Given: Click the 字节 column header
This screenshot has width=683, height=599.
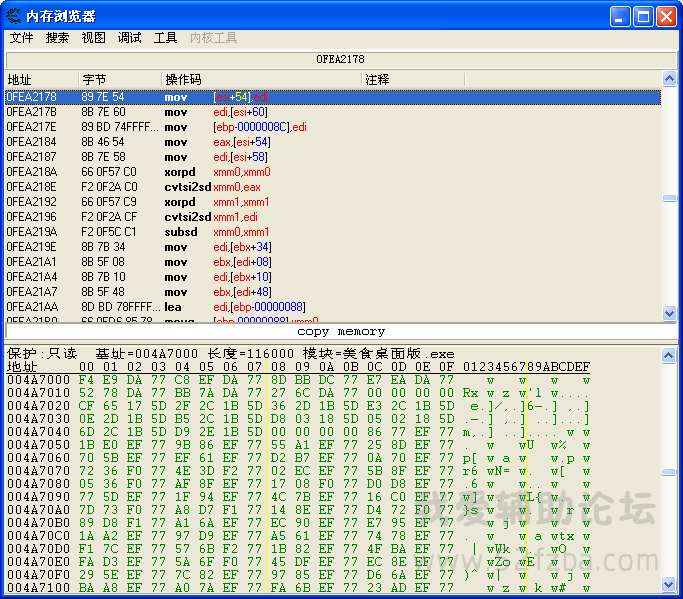Looking at the screenshot, I should pos(120,80).
